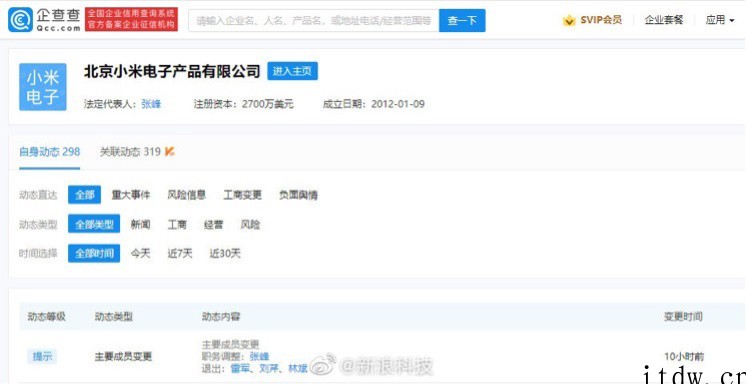Select the 工商变更 filter
746x384 pixels.
click(243, 195)
